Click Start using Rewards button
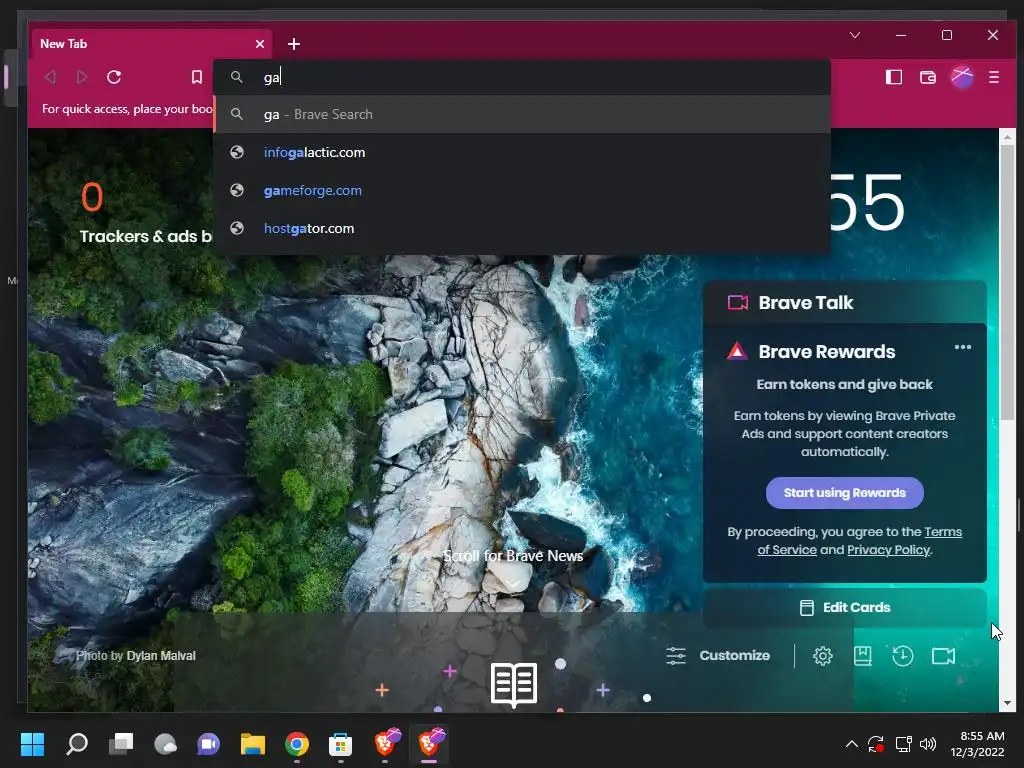Viewport: 1024px width, 768px height. (x=844, y=493)
